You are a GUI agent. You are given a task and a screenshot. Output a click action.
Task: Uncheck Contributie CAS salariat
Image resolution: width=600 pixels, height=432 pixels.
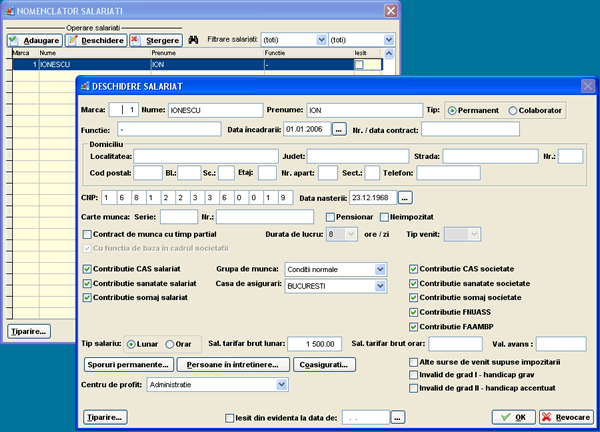[x=87, y=269]
